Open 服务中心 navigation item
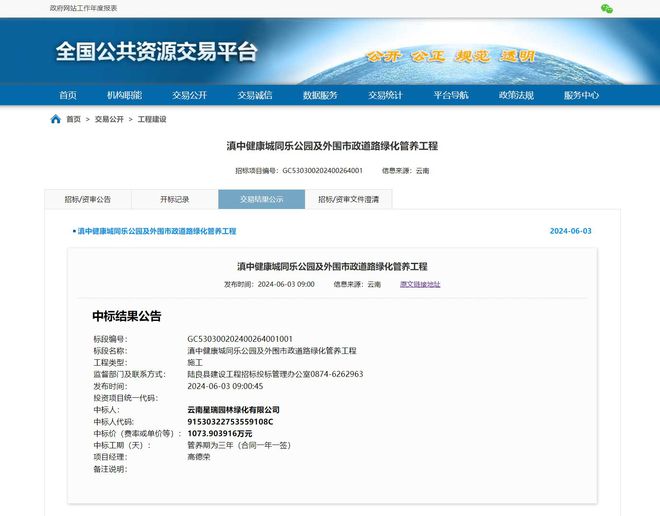660x516 pixels. 581,95
